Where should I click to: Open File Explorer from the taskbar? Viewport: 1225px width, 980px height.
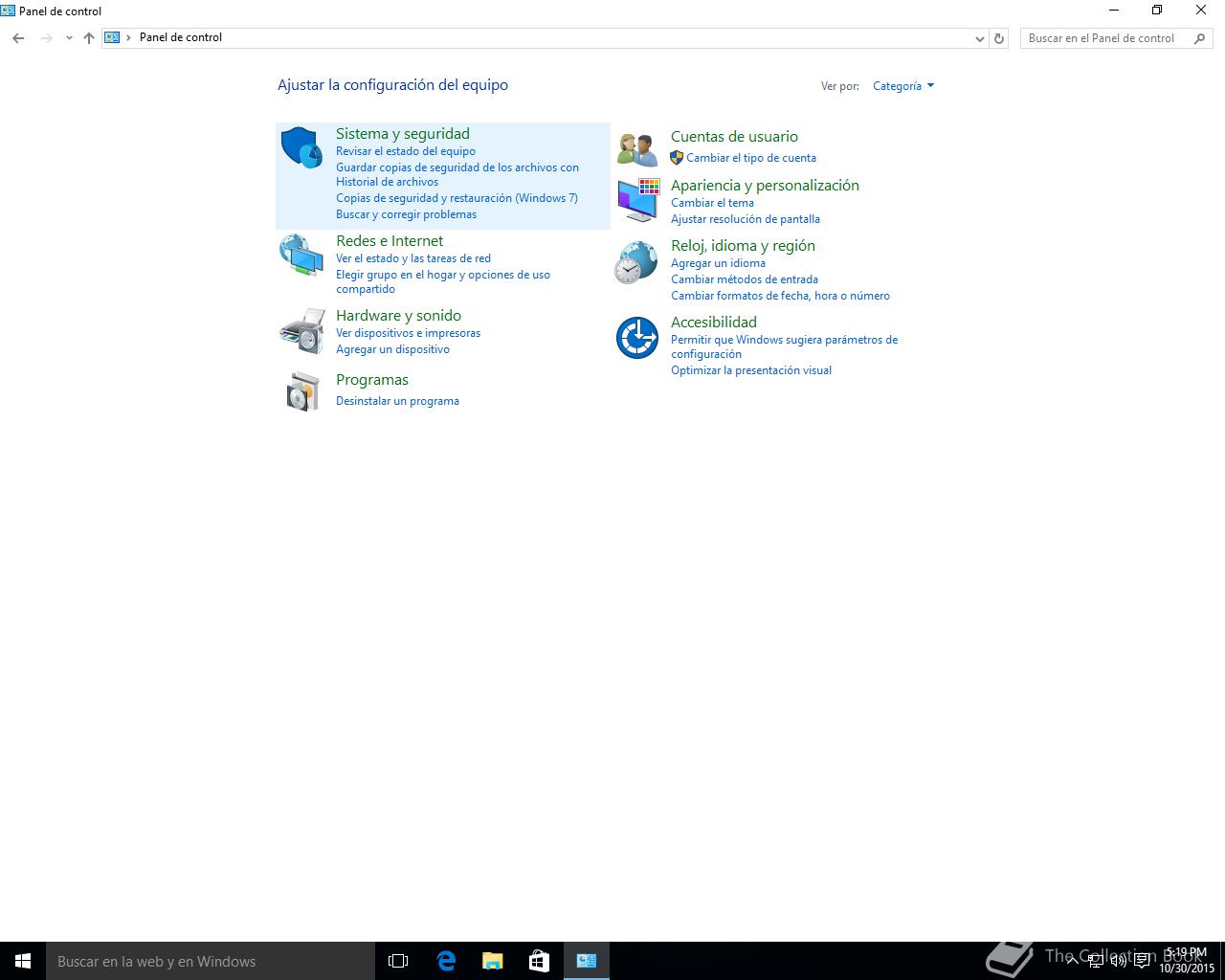point(493,961)
